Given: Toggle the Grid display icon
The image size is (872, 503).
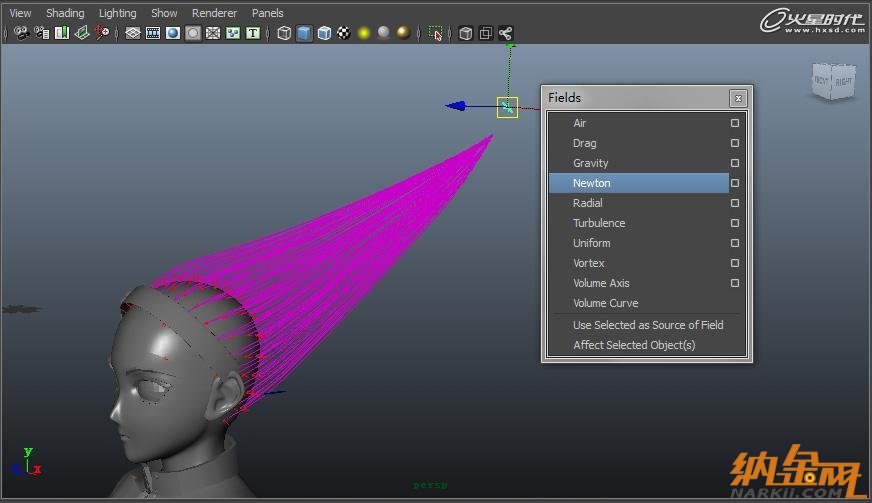Looking at the screenshot, I should click(x=132, y=33).
